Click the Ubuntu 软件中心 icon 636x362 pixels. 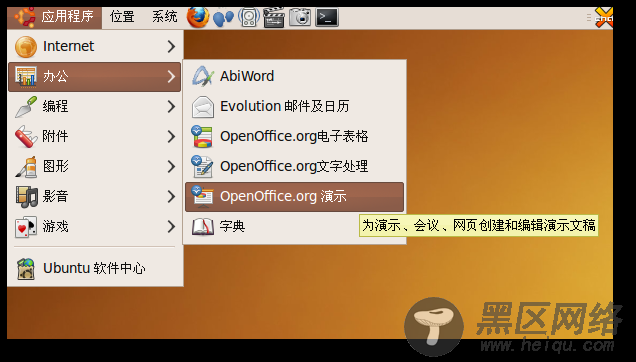coord(26,269)
